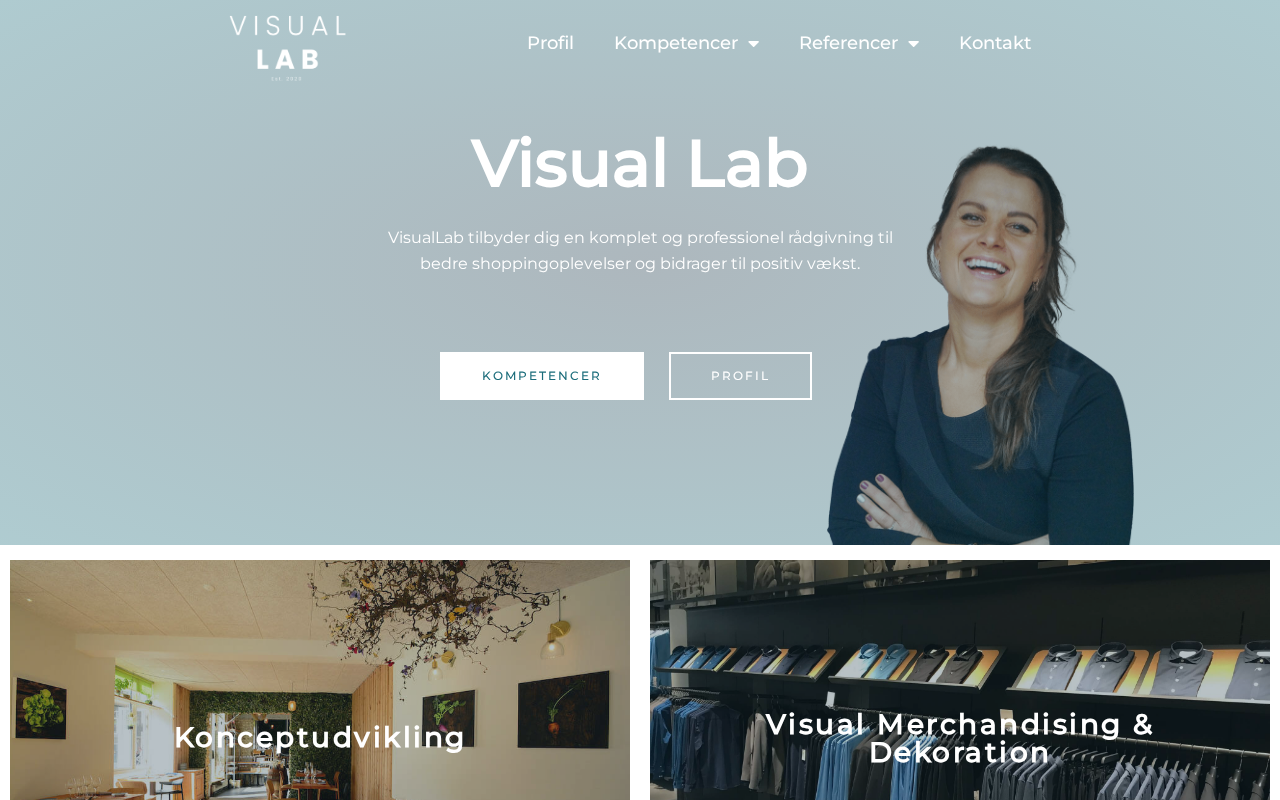Screen dimensions: 1280x800
Task: Click the Visual Merchandising & Dekoration heading
Action: click(960, 738)
